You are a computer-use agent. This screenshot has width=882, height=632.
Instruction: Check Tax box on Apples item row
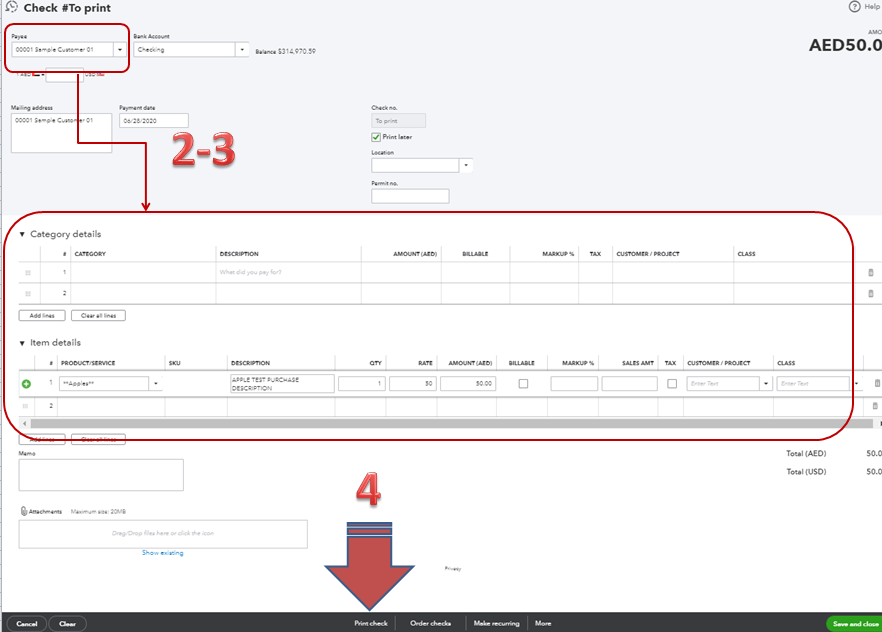[x=672, y=383]
